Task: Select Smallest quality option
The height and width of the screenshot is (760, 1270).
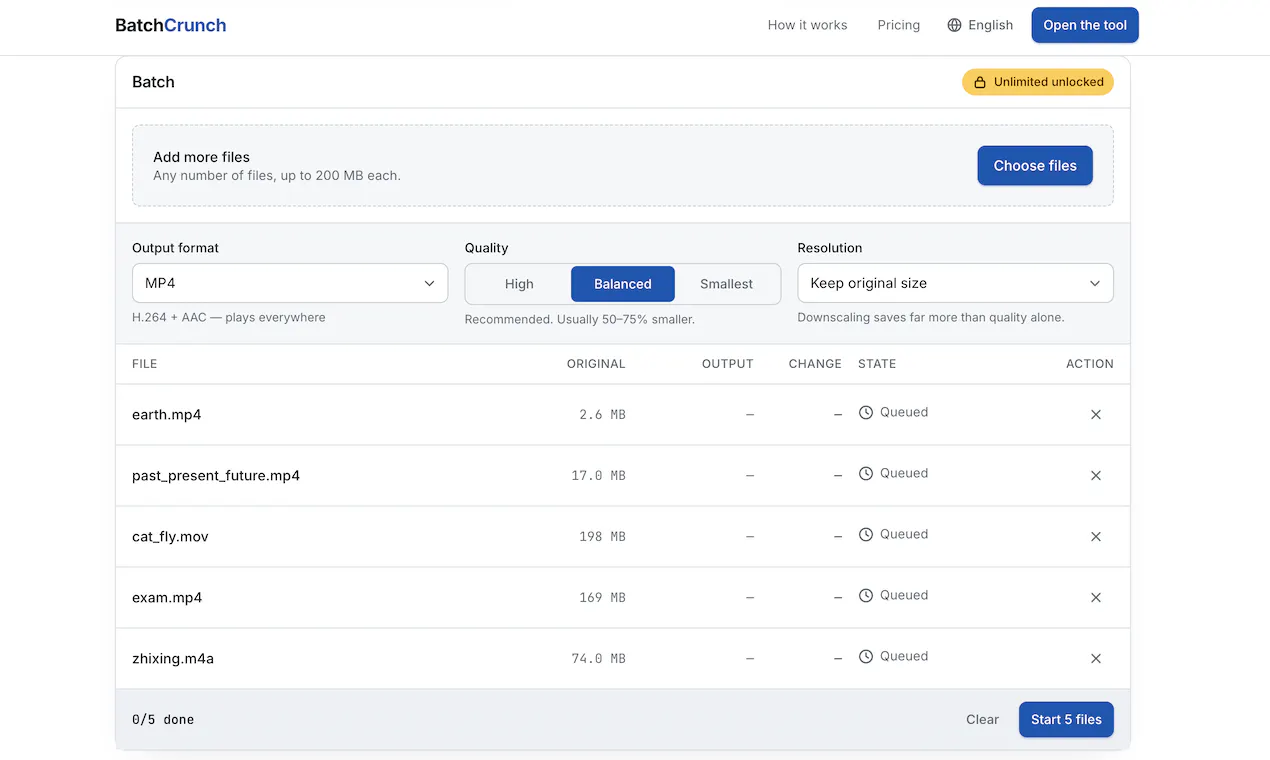Action: click(x=726, y=284)
